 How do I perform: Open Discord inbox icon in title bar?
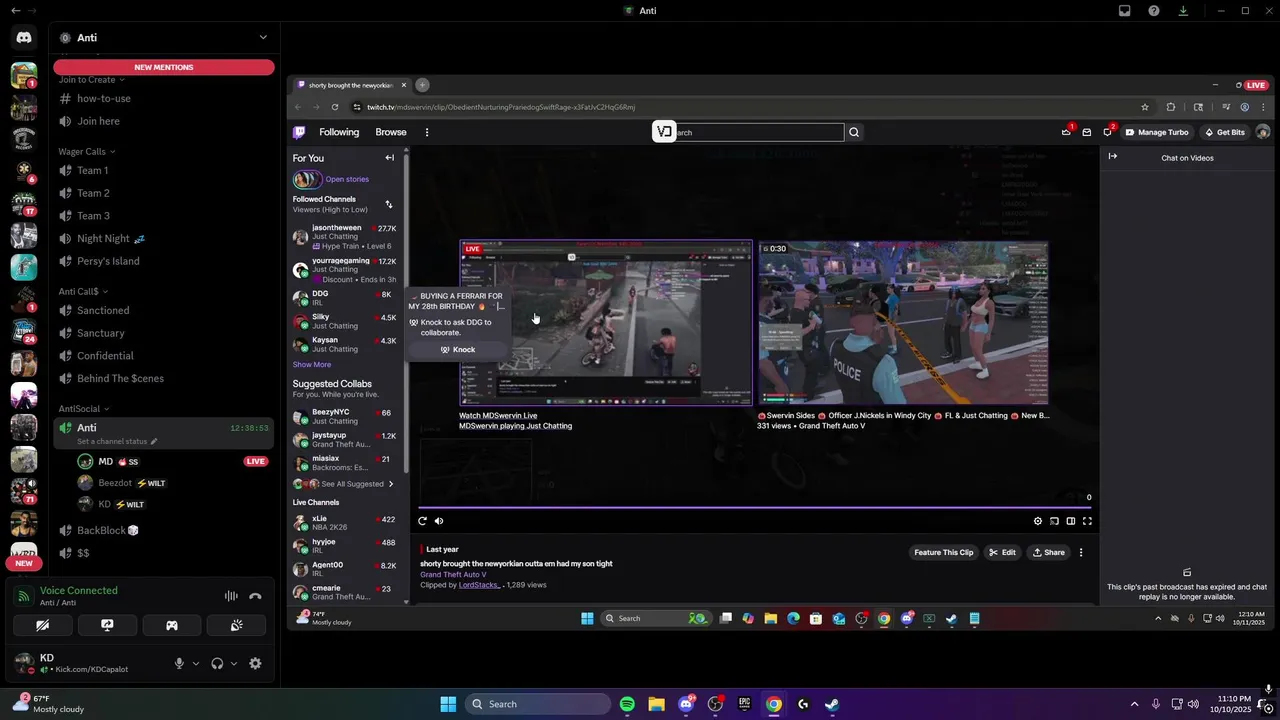[1125, 11]
